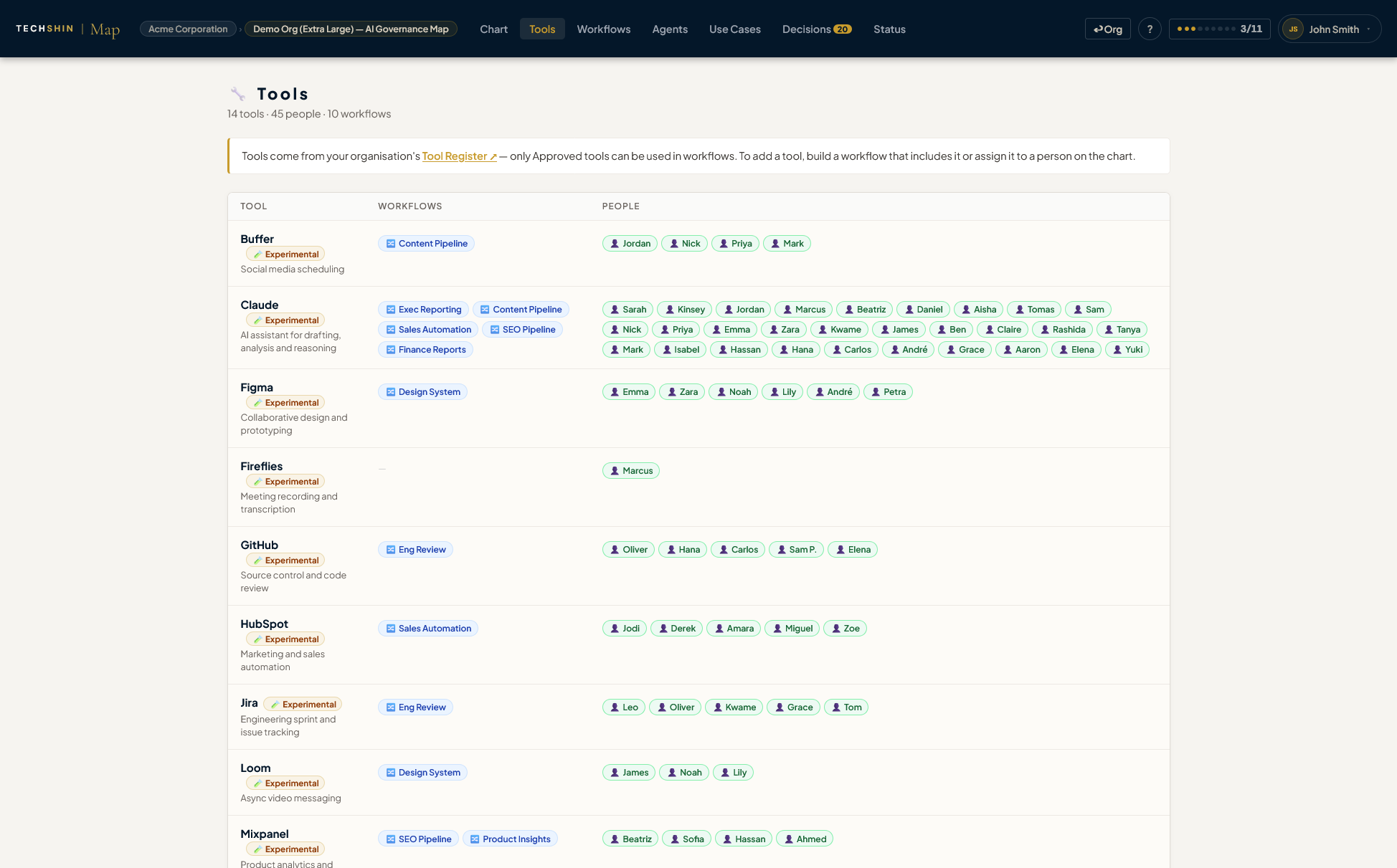1397x868 pixels.
Task: Click Experimental badge next to Jira
Action: click(x=303, y=705)
